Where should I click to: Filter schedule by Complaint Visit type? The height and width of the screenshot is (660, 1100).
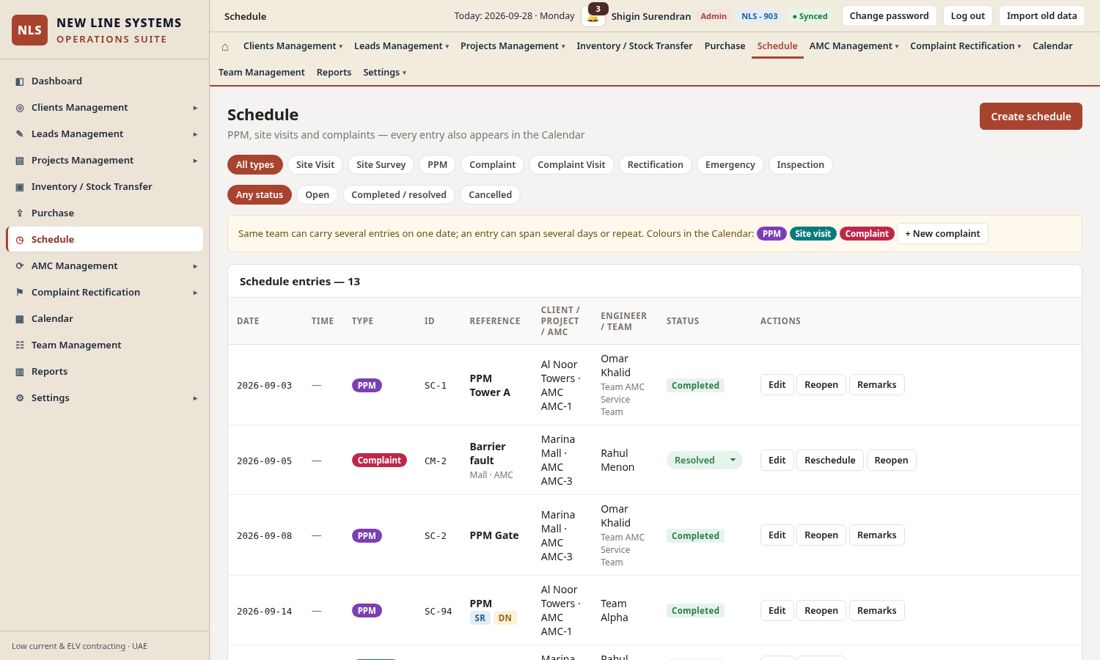[571, 165]
